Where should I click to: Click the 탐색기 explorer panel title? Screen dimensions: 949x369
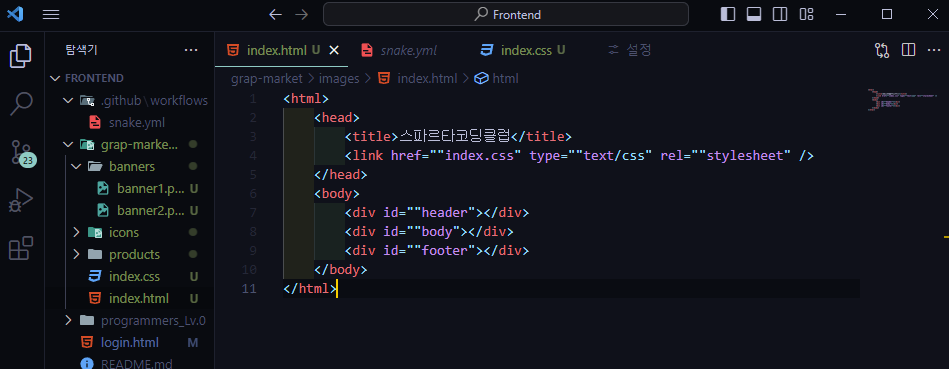click(80, 50)
